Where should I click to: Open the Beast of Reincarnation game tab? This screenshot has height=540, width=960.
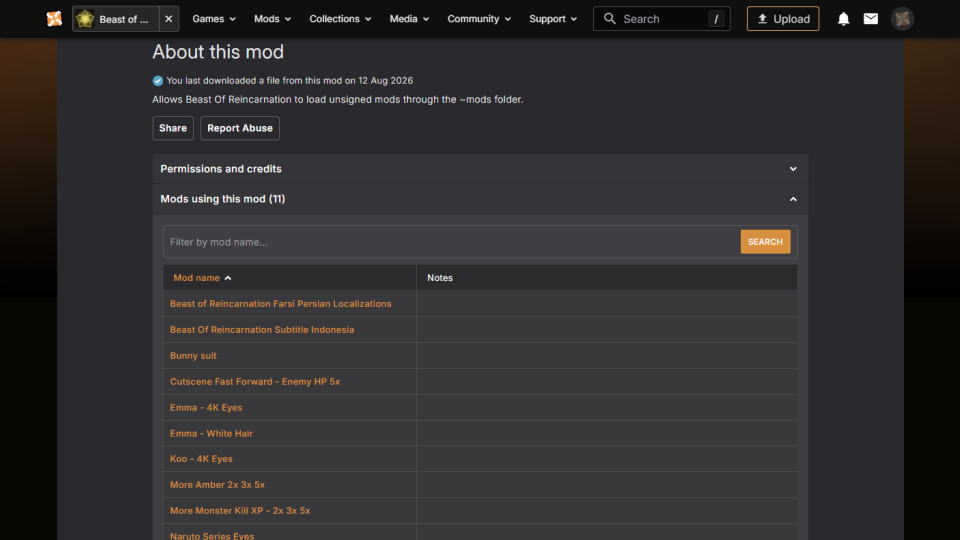116,19
